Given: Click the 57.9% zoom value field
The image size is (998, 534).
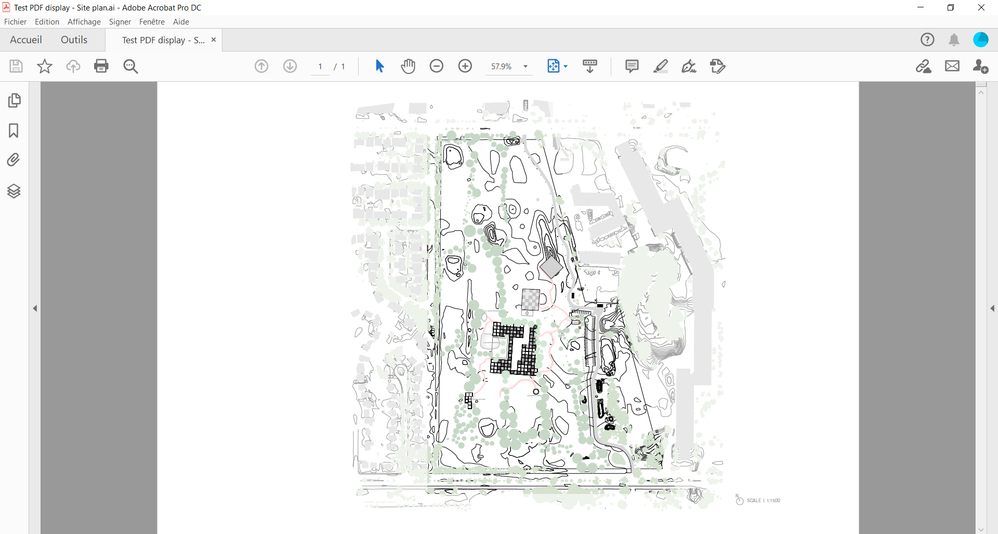Looking at the screenshot, I should (502, 66).
